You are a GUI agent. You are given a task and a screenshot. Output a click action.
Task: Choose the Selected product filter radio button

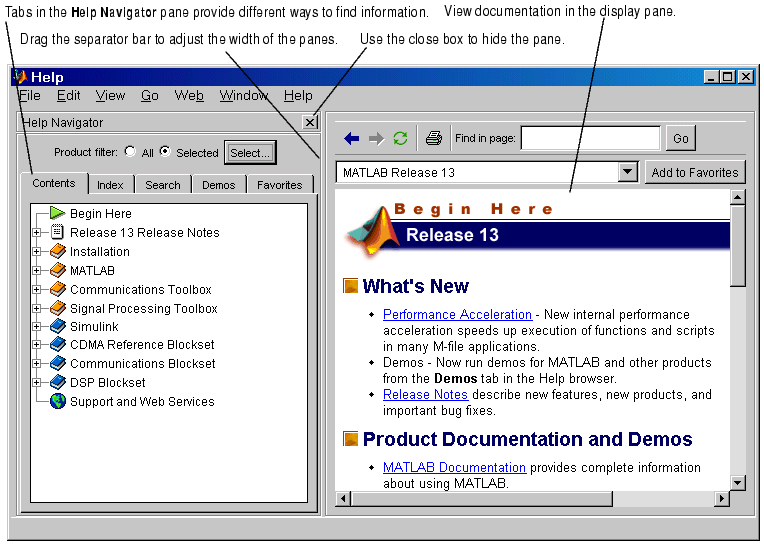(x=166, y=152)
